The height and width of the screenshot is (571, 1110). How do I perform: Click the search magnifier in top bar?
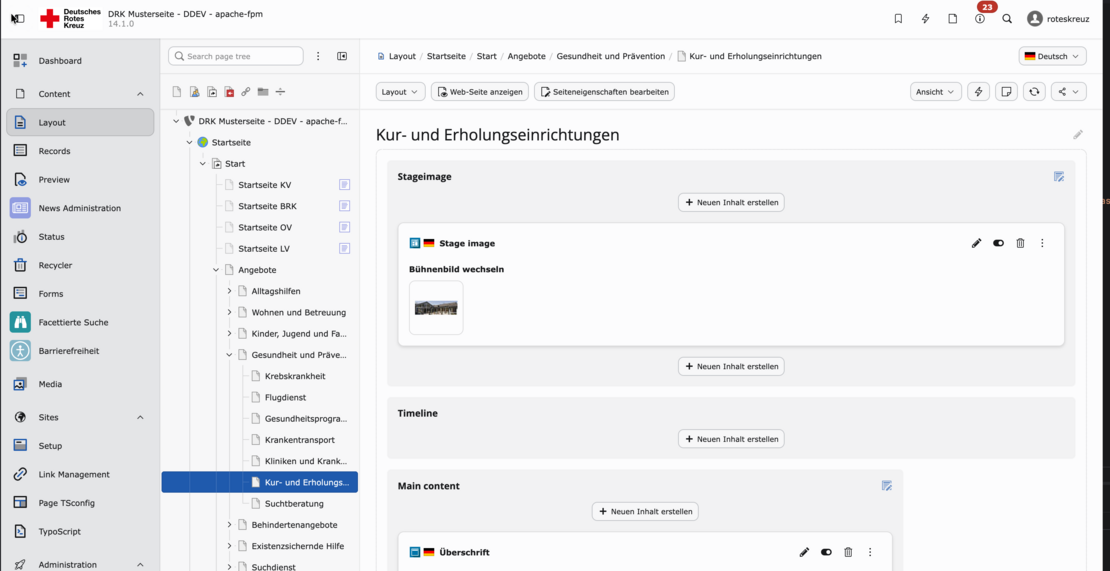tap(1007, 19)
